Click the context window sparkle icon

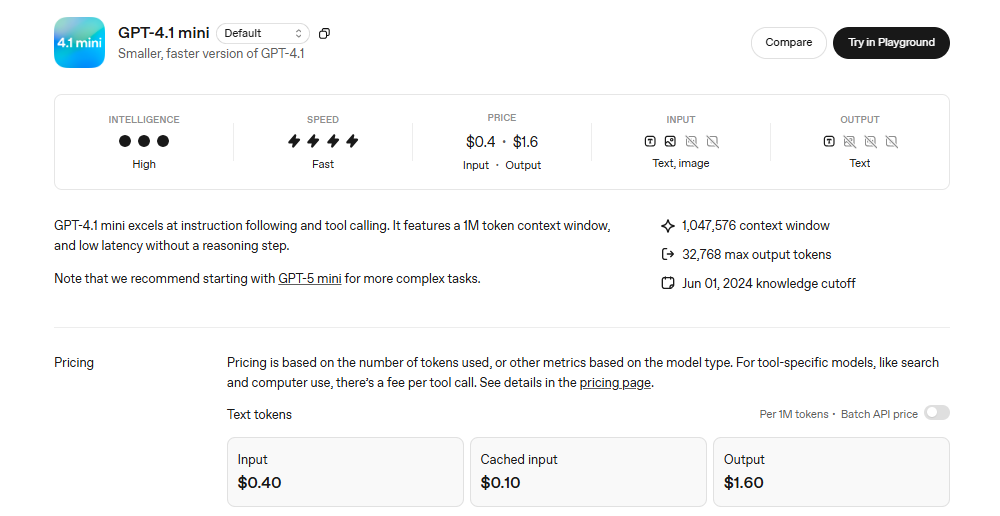pyautogui.click(x=668, y=226)
